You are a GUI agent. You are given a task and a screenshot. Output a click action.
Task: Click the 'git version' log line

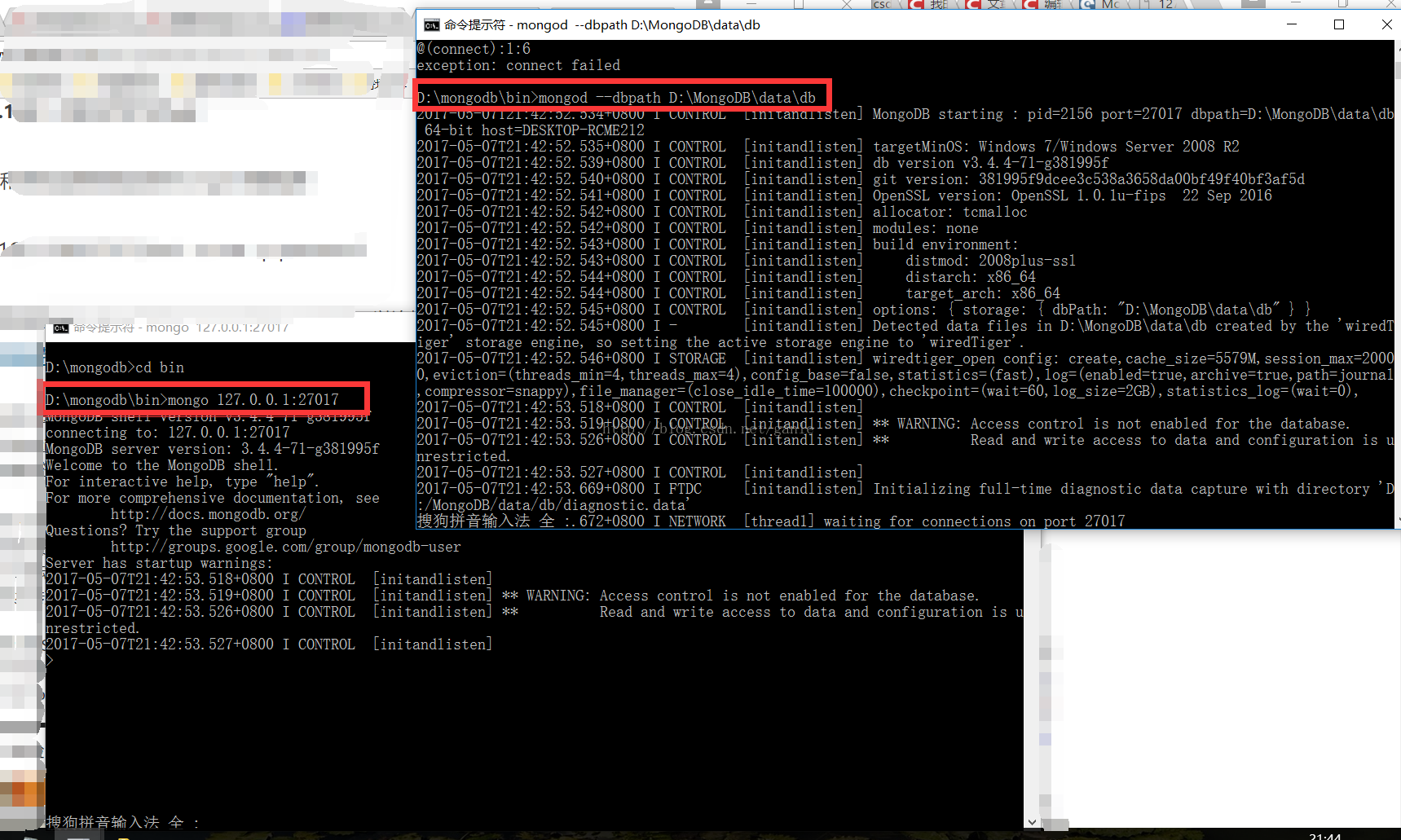click(x=861, y=179)
